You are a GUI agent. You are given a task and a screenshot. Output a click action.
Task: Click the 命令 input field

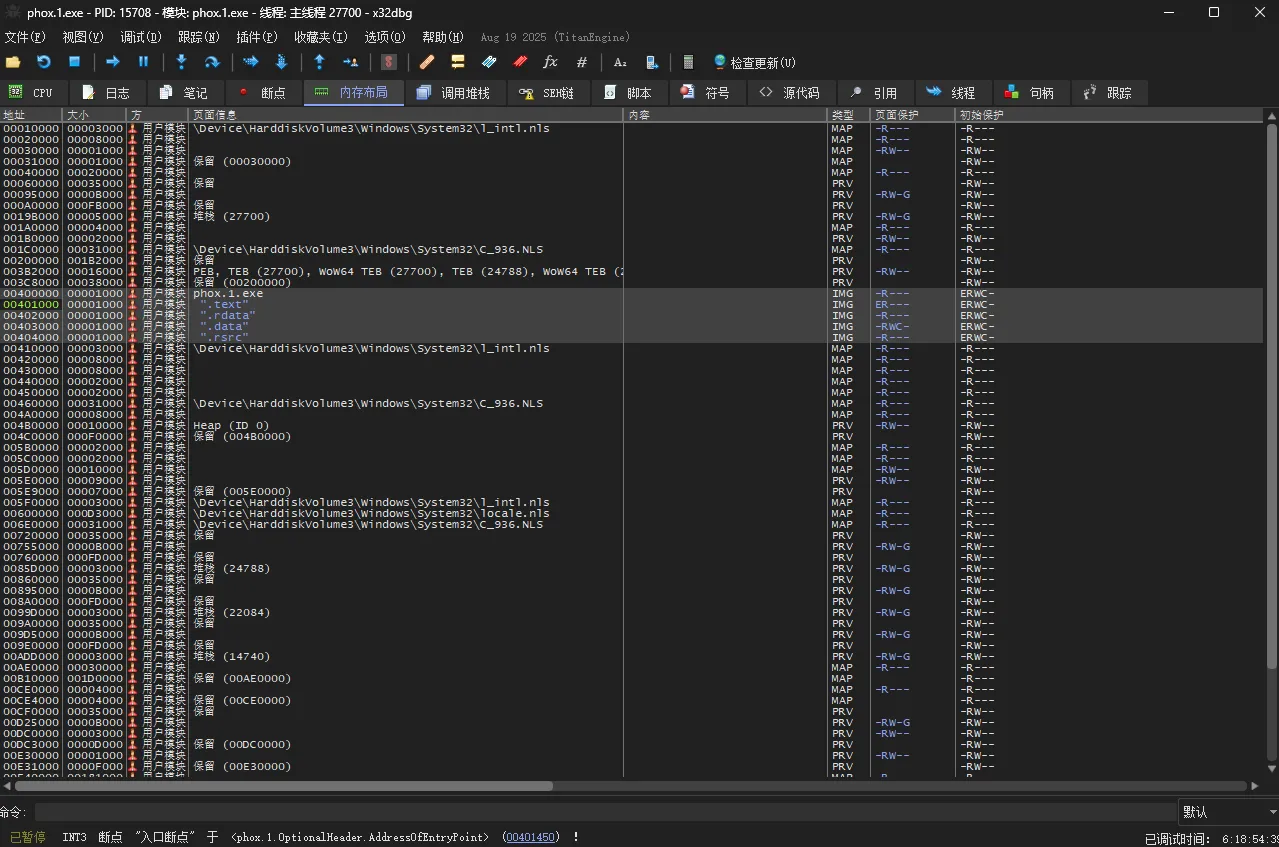pyautogui.click(x=605, y=812)
